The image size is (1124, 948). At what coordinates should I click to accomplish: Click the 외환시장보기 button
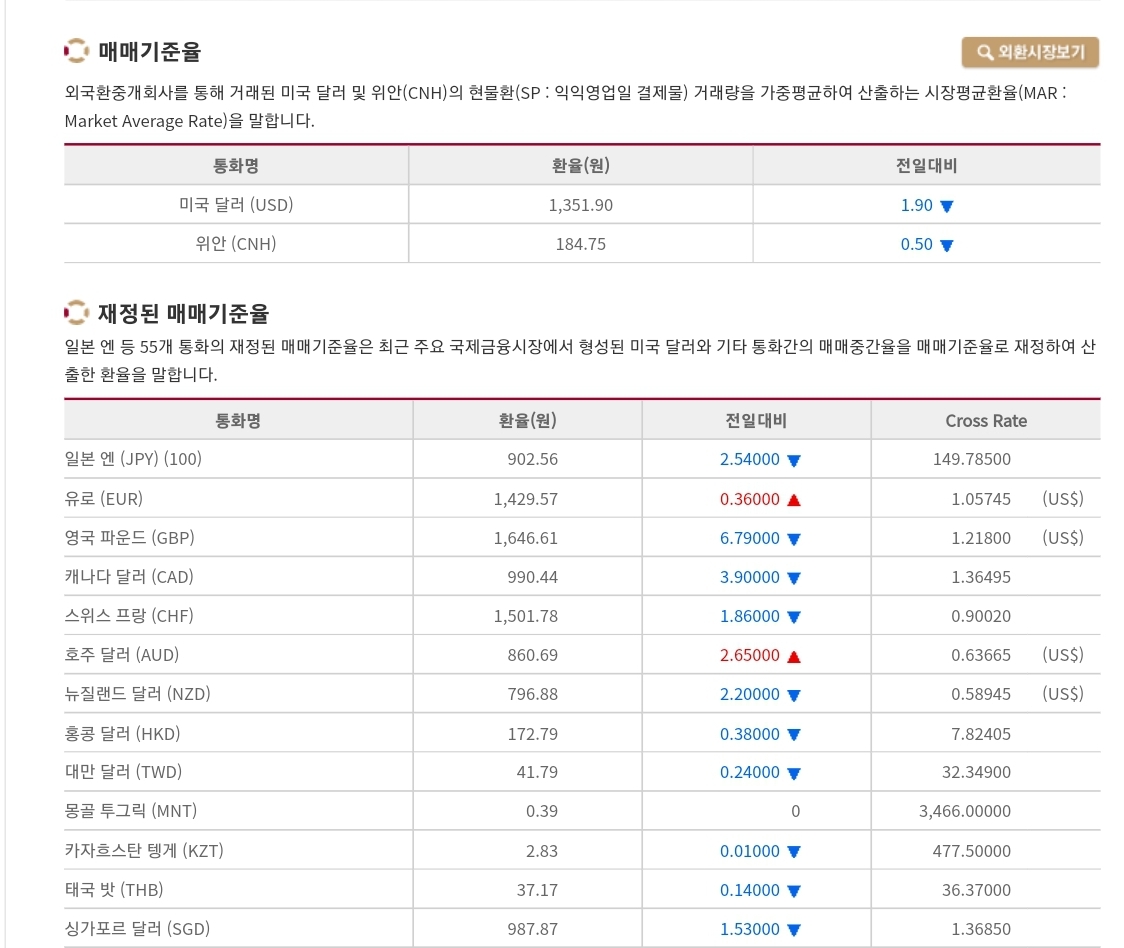pos(1029,52)
